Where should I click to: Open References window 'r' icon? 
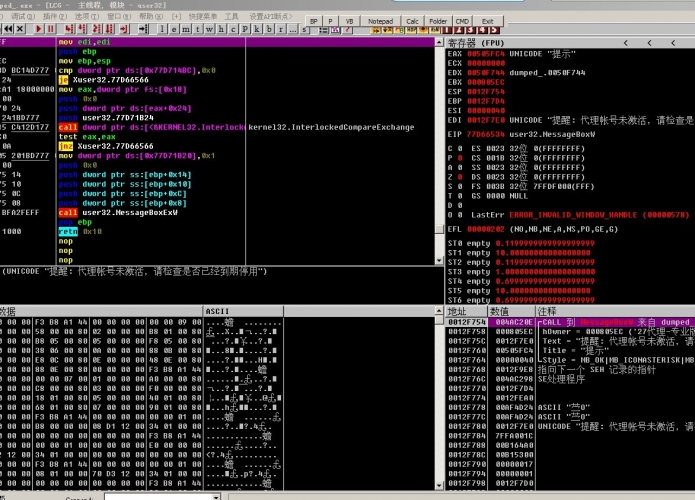coord(281,29)
